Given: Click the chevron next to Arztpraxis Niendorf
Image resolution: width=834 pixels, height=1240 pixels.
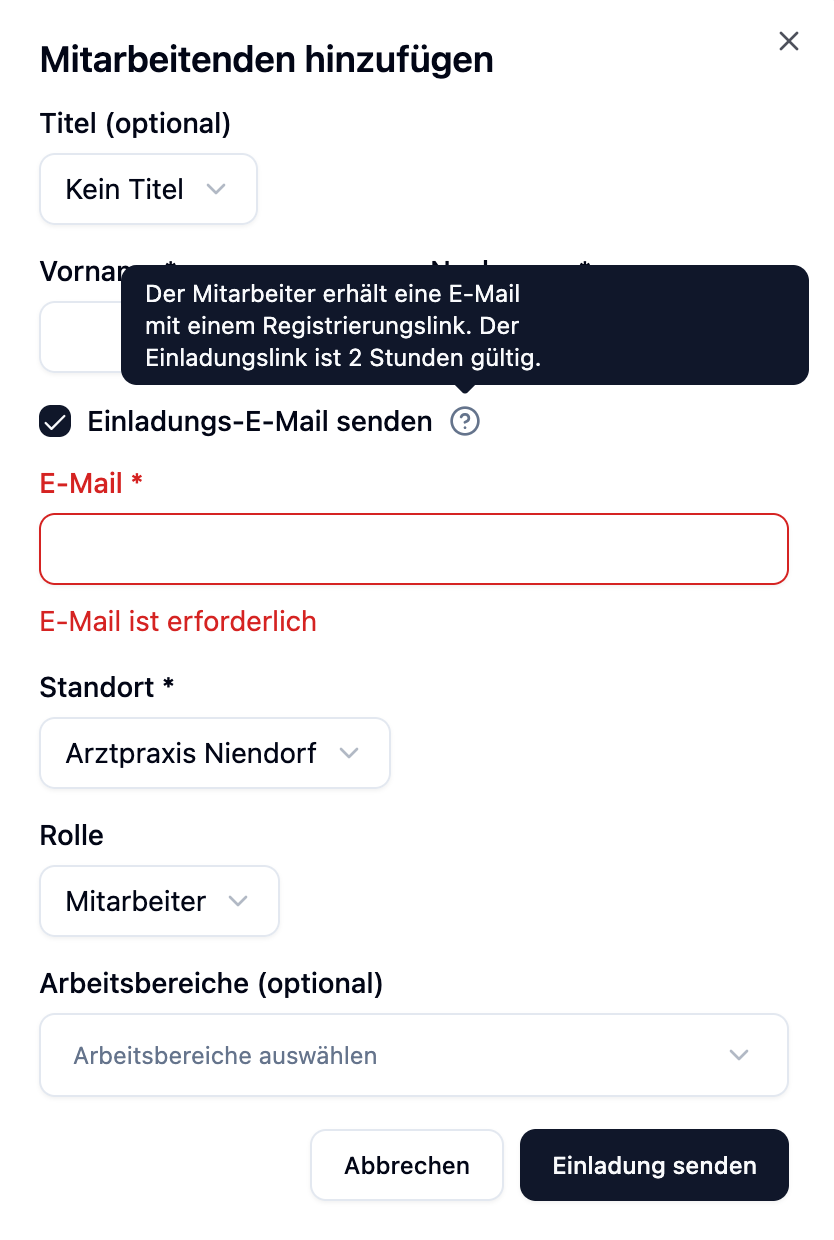Looking at the screenshot, I should pyautogui.click(x=348, y=753).
